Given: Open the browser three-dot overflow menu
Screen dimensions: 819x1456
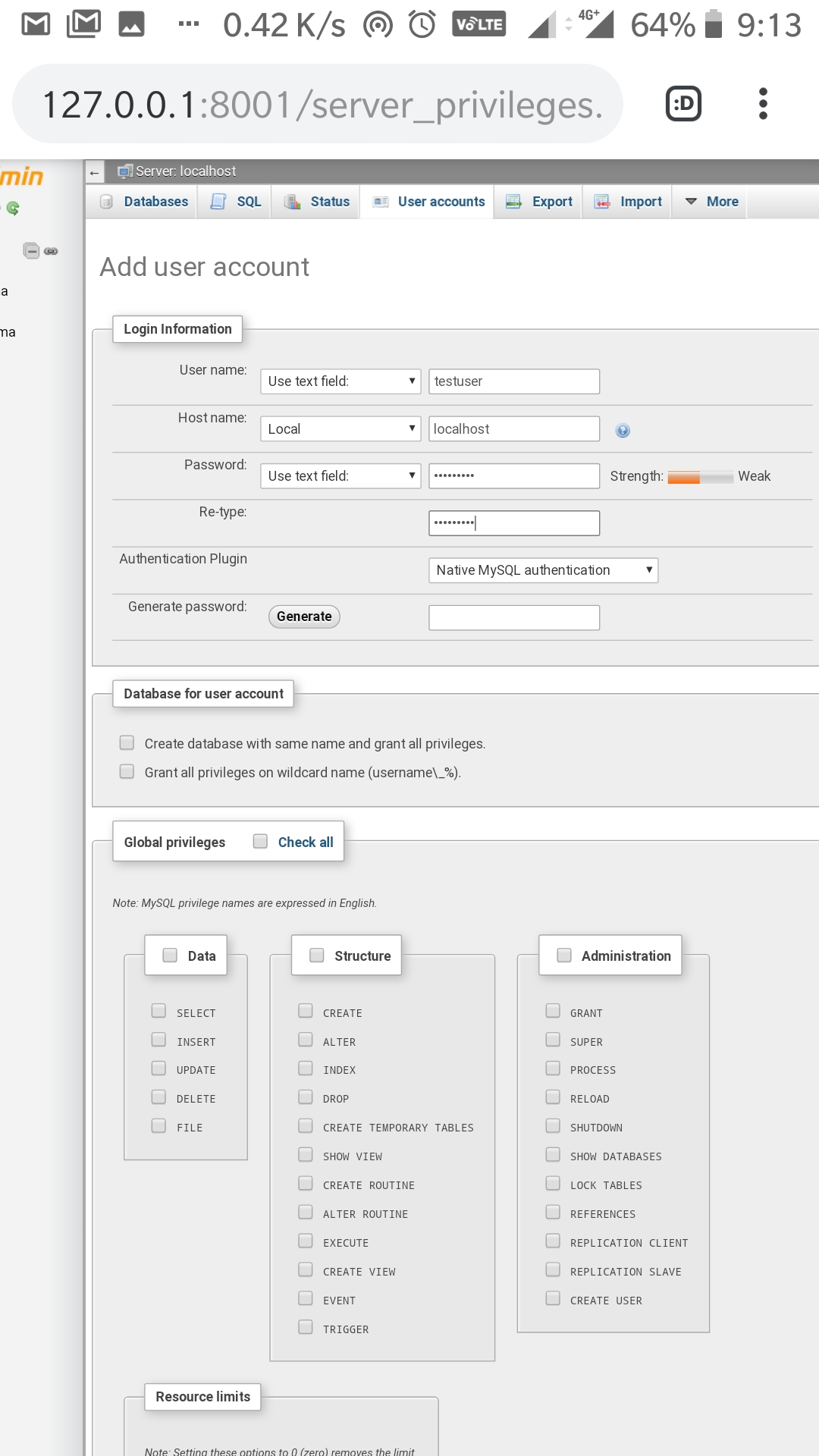Looking at the screenshot, I should pyautogui.click(x=763, y=104).
